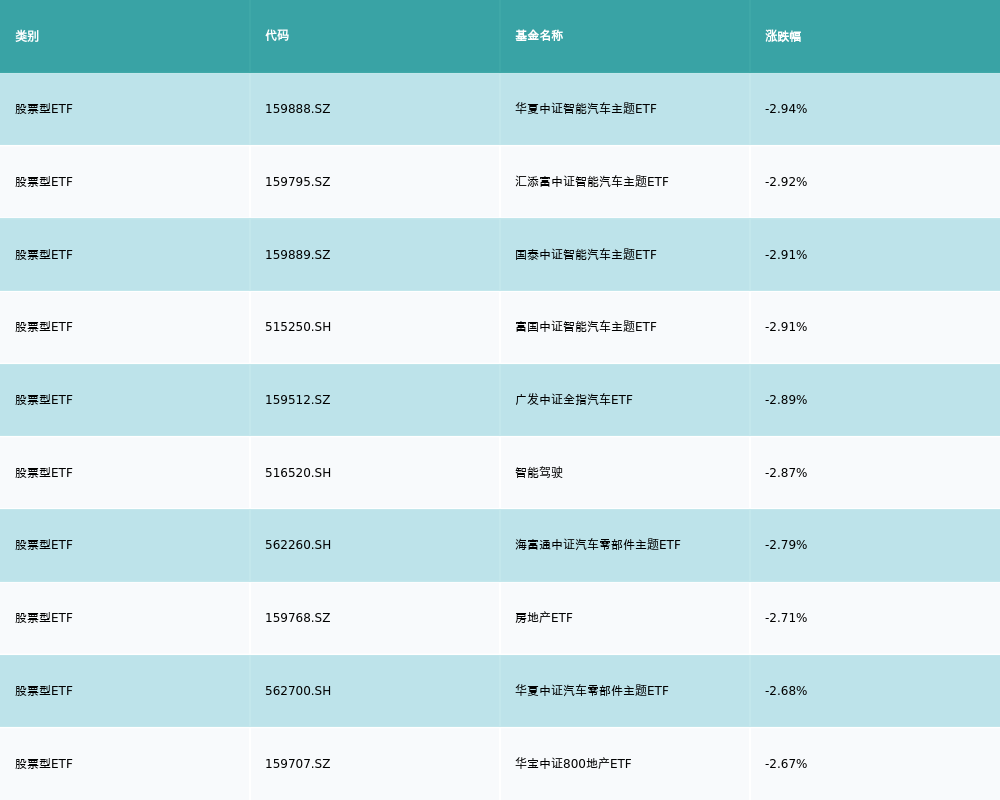Click 股票型ETF in the 159707.SZ row
Screen dimensions: 1000x800
(x=44, y=764)
